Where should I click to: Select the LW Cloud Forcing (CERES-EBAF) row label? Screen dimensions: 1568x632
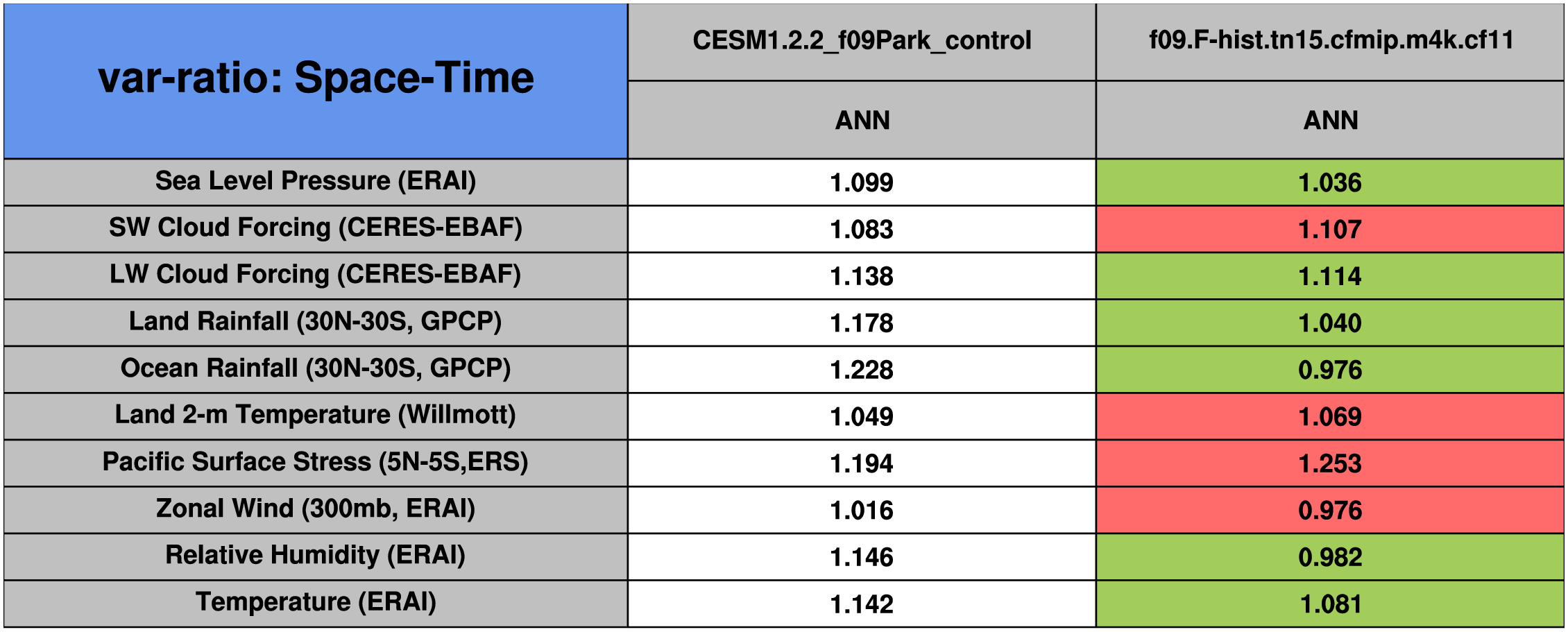[x=316, y=275]
